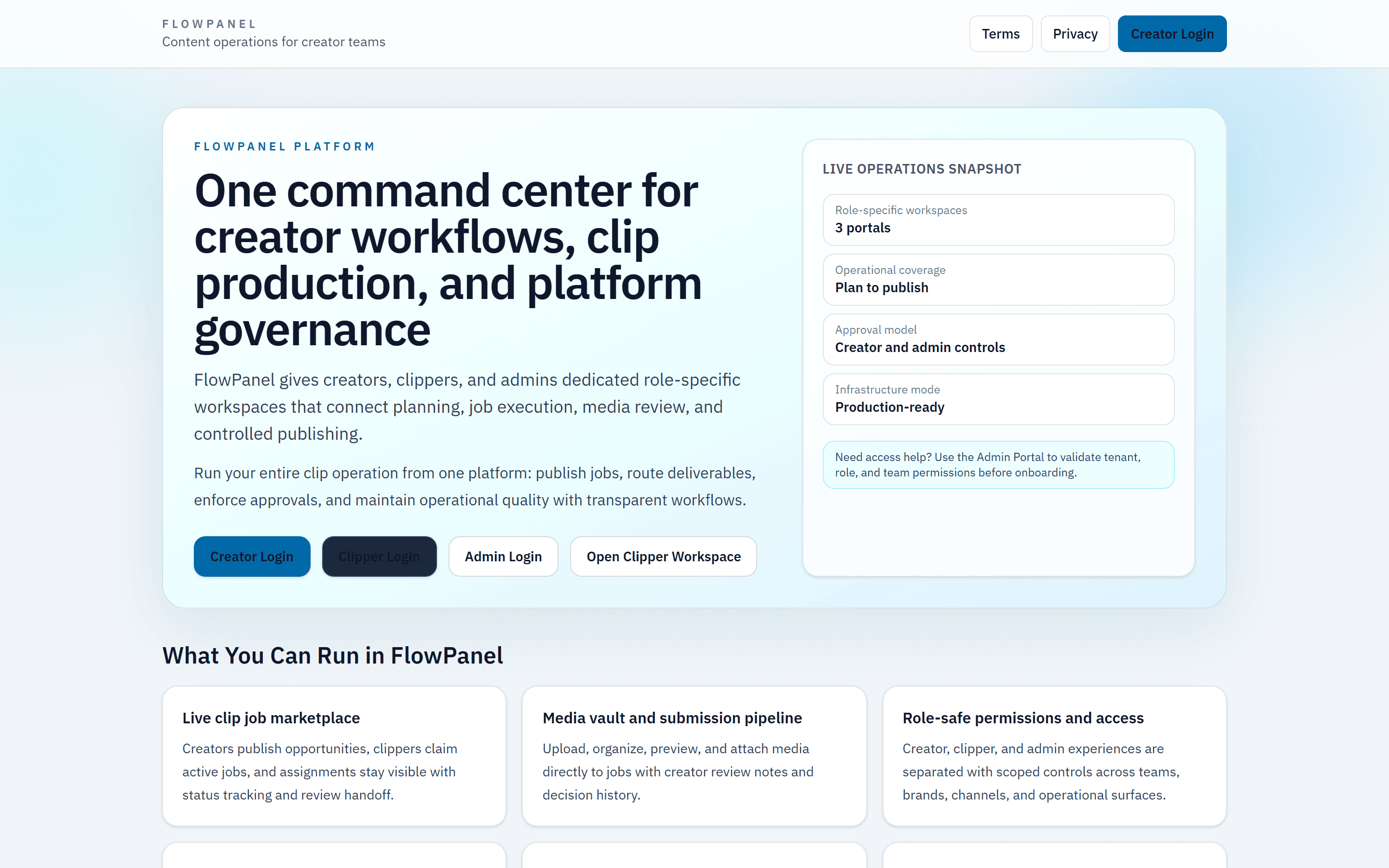Click Creator Login button below hero text
The width and height of the screenshot is (1389, 868).
252,556
